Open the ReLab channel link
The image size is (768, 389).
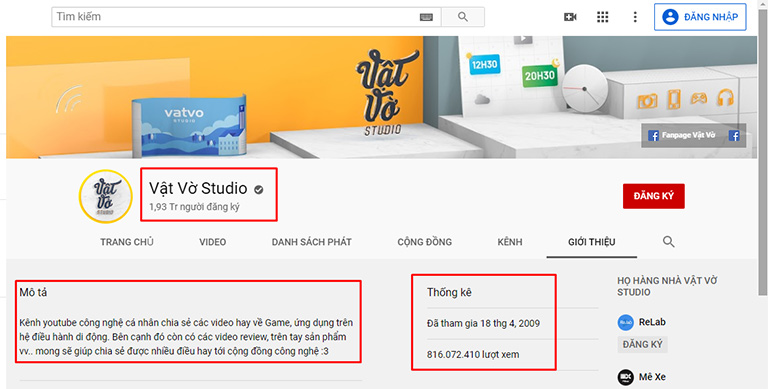[652, 322]
